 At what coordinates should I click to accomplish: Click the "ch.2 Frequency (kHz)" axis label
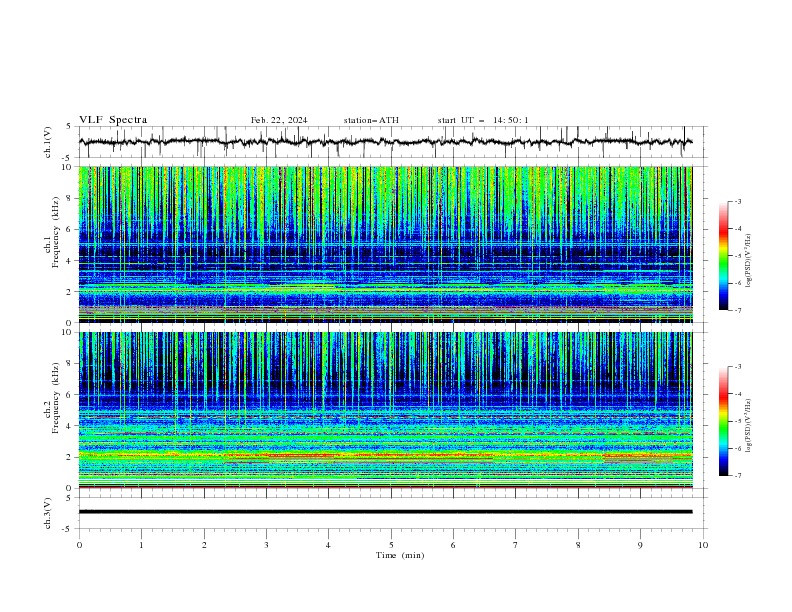coord(52,397)
